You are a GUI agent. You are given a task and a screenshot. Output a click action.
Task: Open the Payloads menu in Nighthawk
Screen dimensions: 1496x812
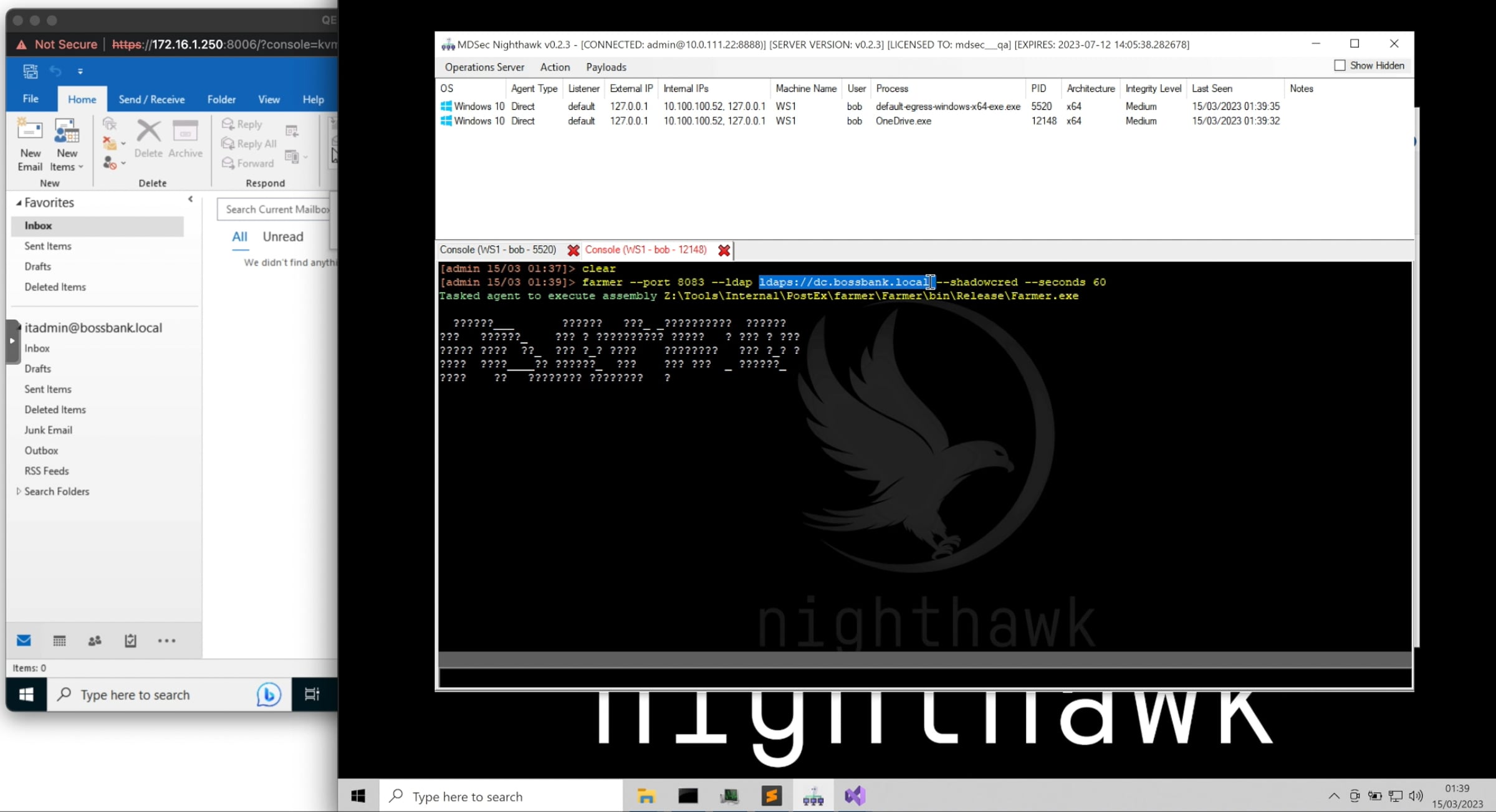pyautogui.click(x=606, y=67)
